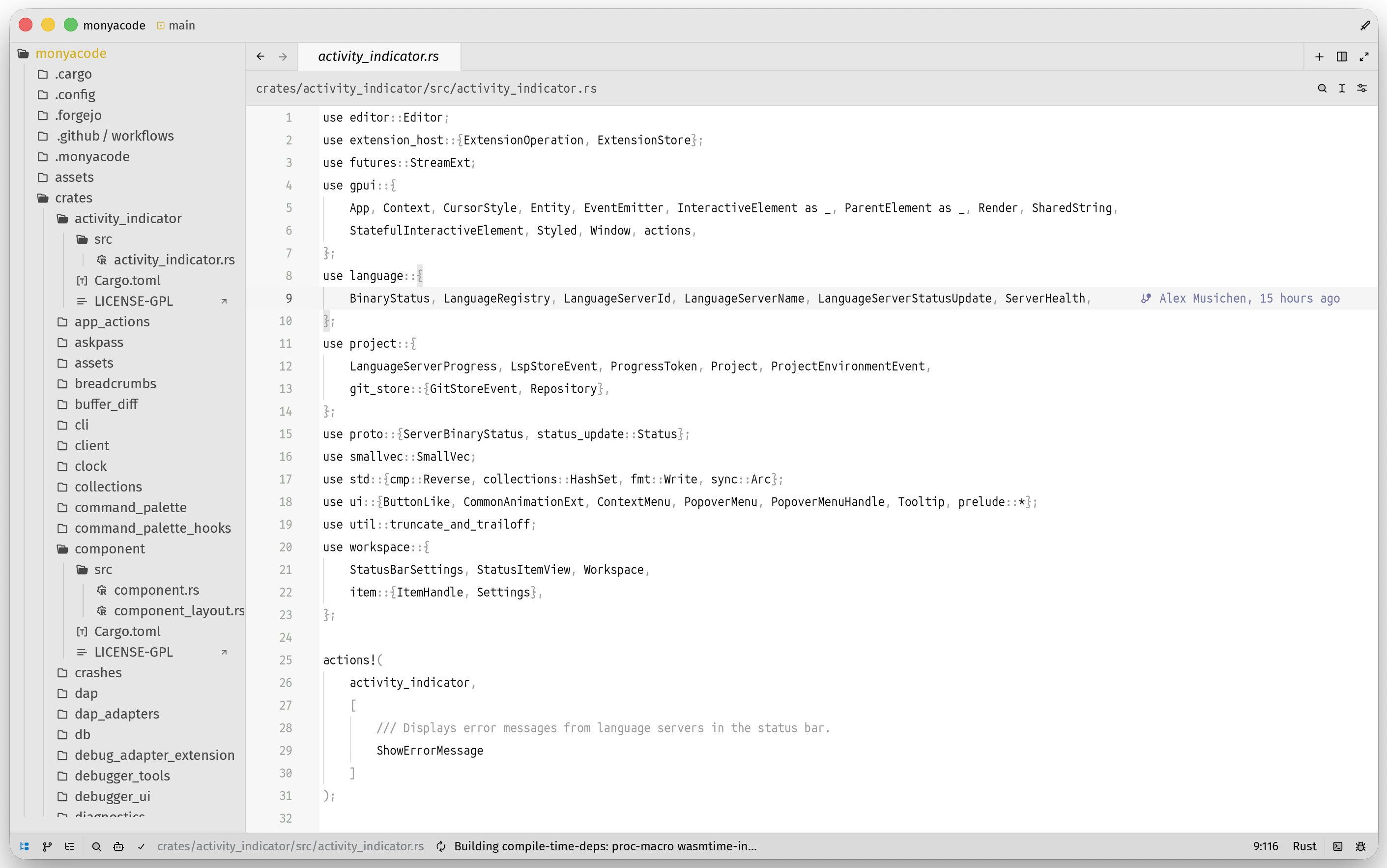Select the activity_indicator.rs tab
1387x868 pixels.
[378, 56]
